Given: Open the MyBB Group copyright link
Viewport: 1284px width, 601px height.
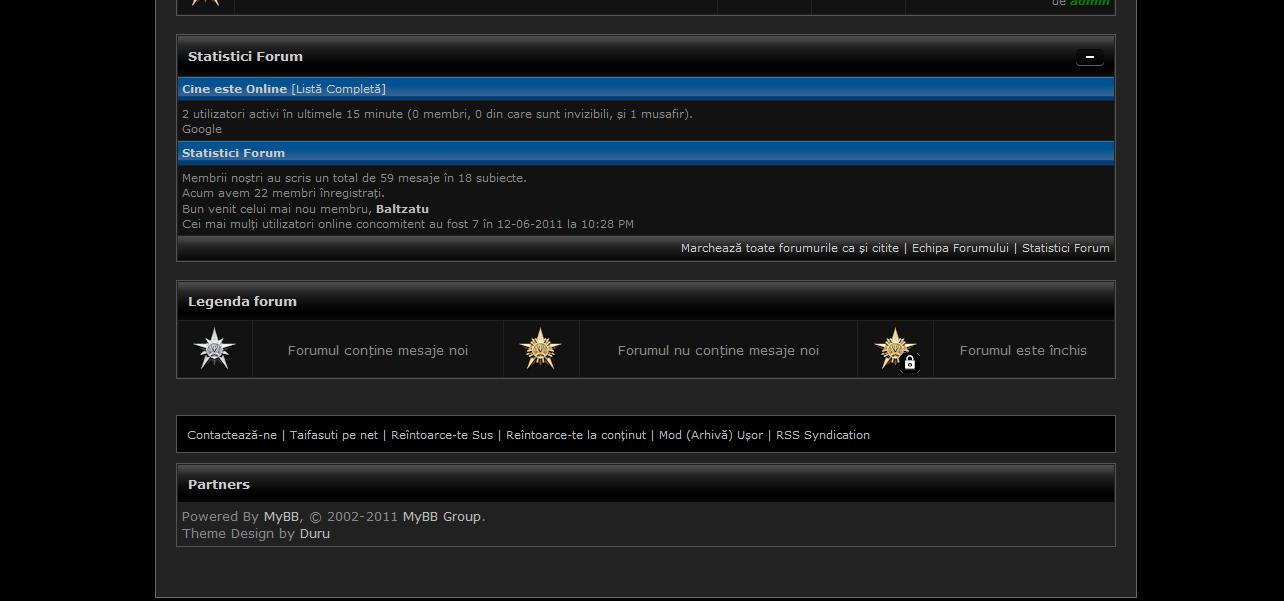Looking at the screenshot, I should [441, 517].
